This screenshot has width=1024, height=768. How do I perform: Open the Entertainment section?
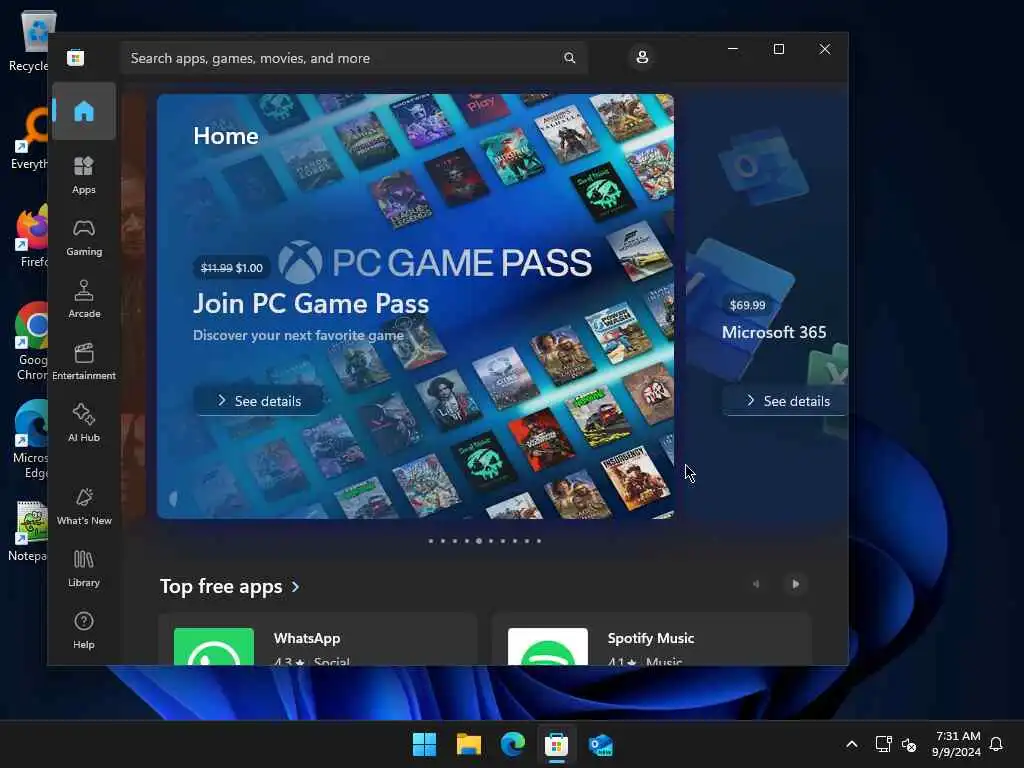tap(84, 361)
